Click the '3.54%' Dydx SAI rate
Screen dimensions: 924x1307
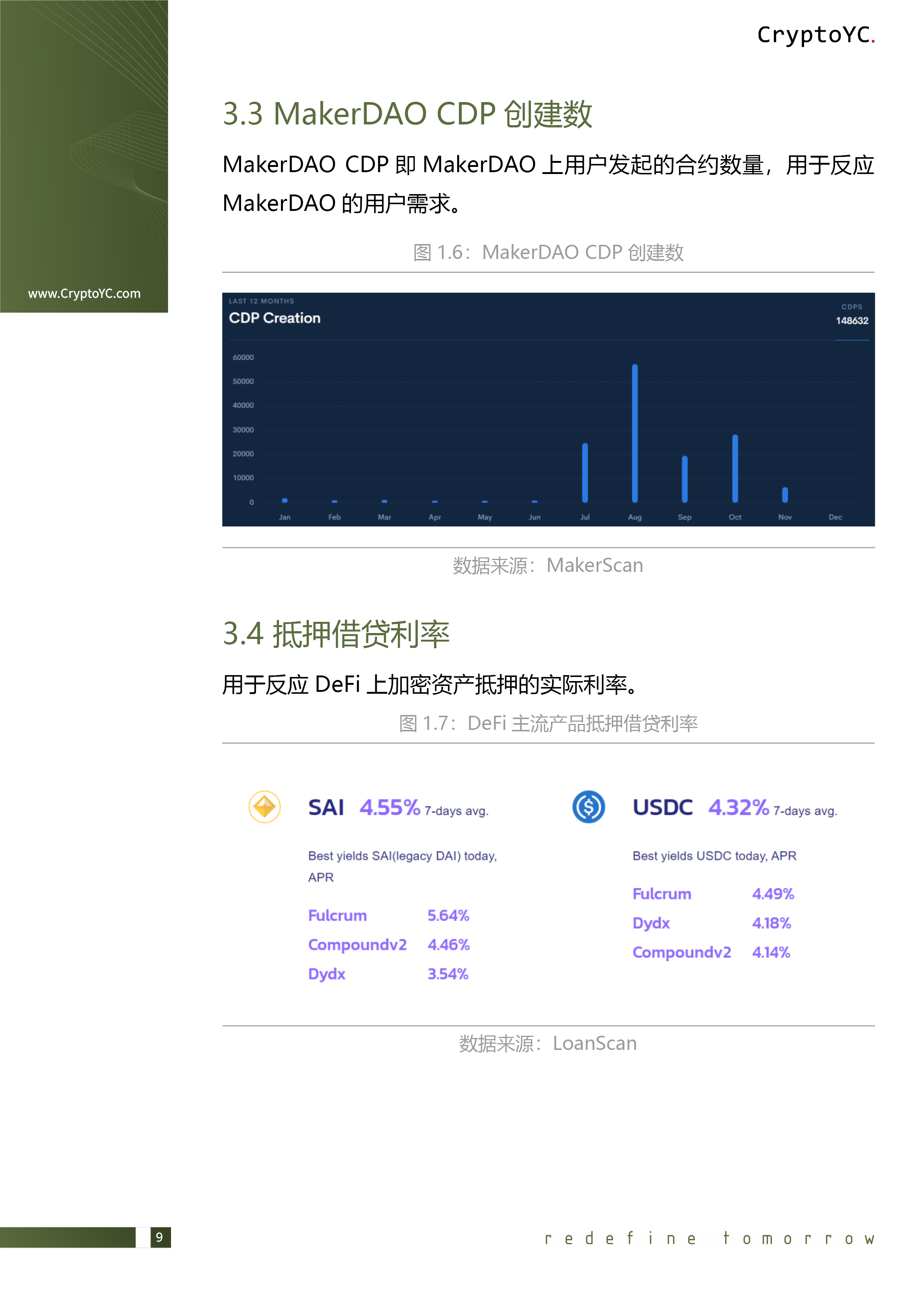tap(448, 974)
